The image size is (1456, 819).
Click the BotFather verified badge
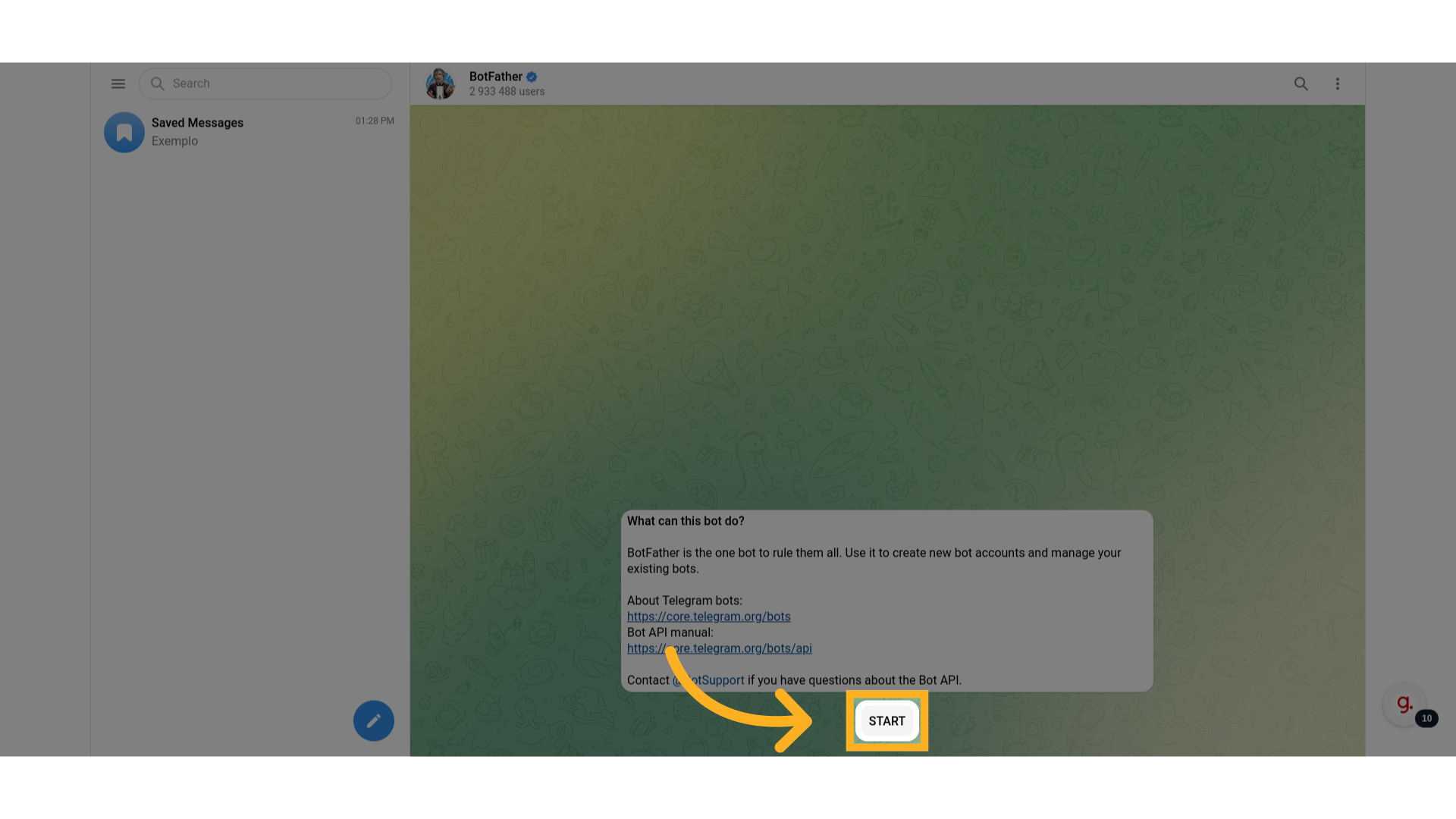point(532,77)
